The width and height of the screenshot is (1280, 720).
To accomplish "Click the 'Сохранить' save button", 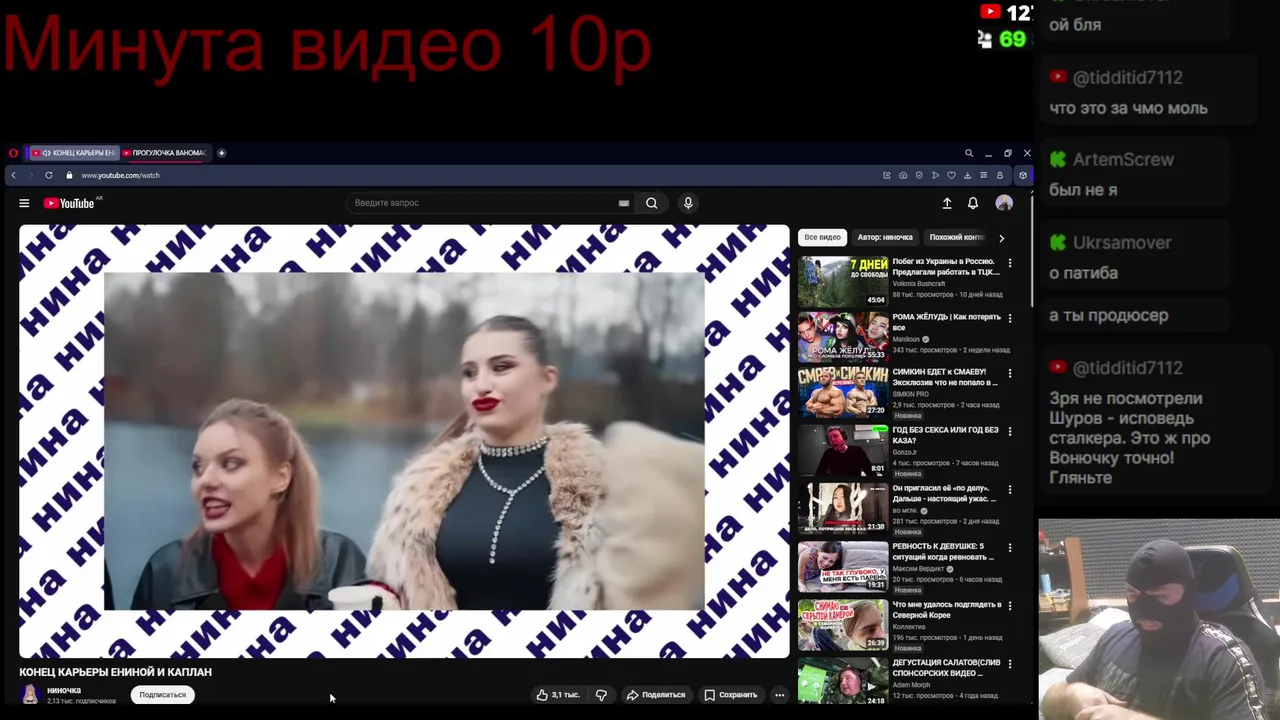I will (x=730, y=695).
